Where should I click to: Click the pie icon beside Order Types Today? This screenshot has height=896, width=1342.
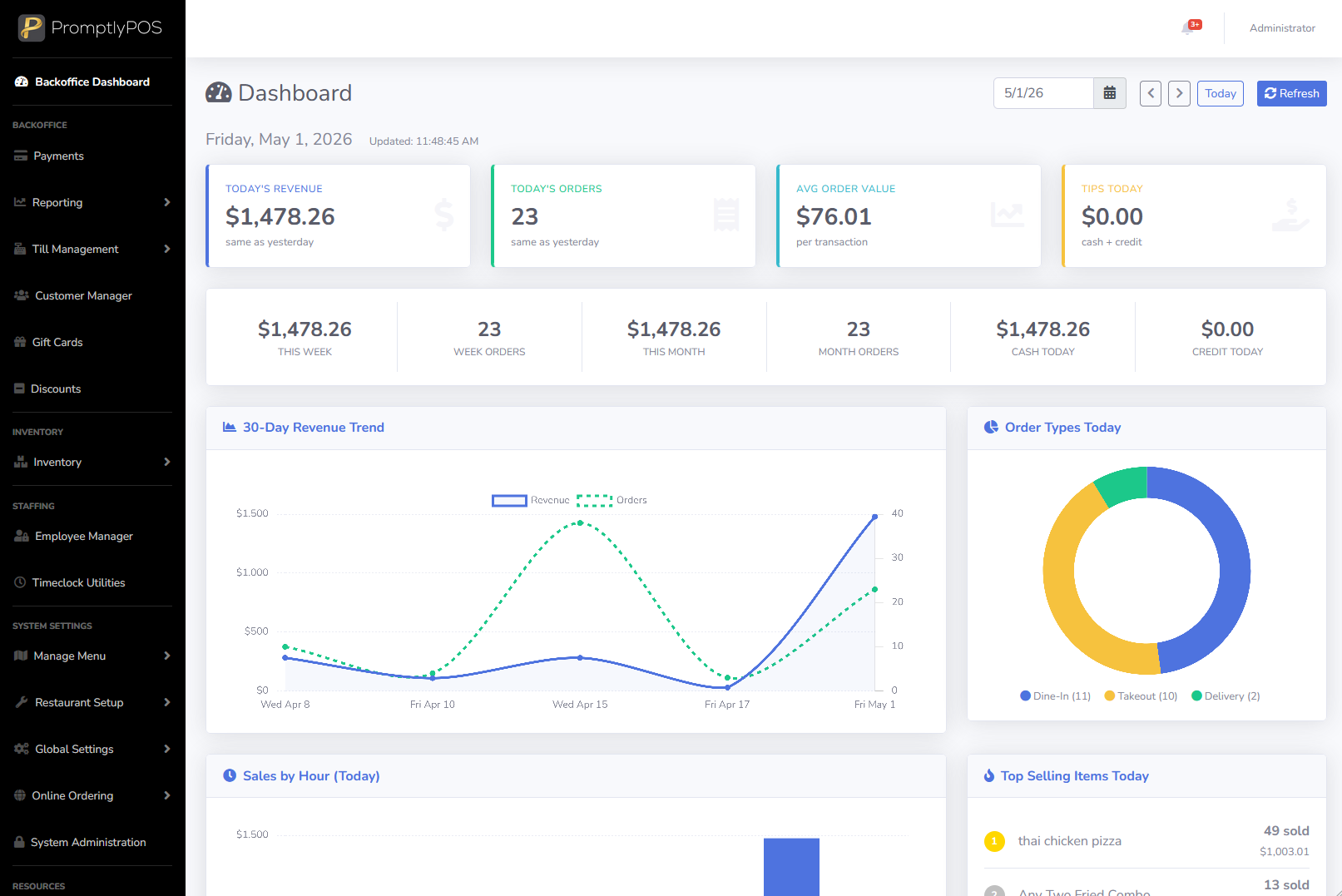(x=991, y=427)
